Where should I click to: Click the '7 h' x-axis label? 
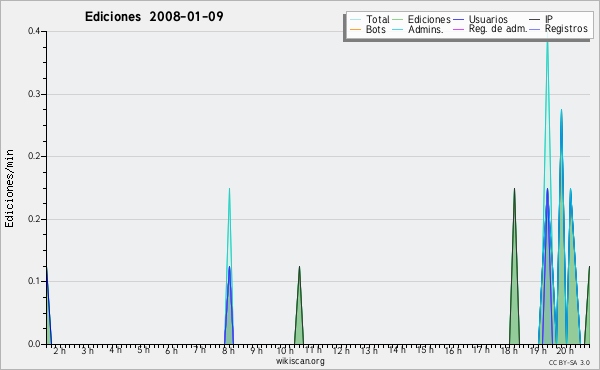(199, 350)
